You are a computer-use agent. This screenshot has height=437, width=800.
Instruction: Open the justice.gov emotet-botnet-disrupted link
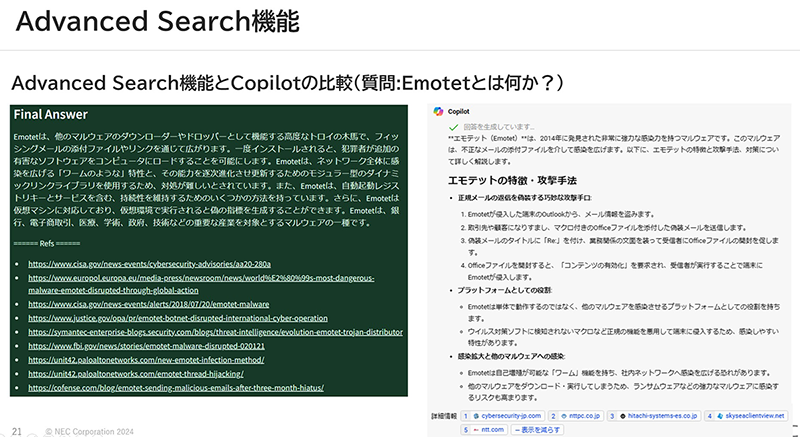pos(178,318)
